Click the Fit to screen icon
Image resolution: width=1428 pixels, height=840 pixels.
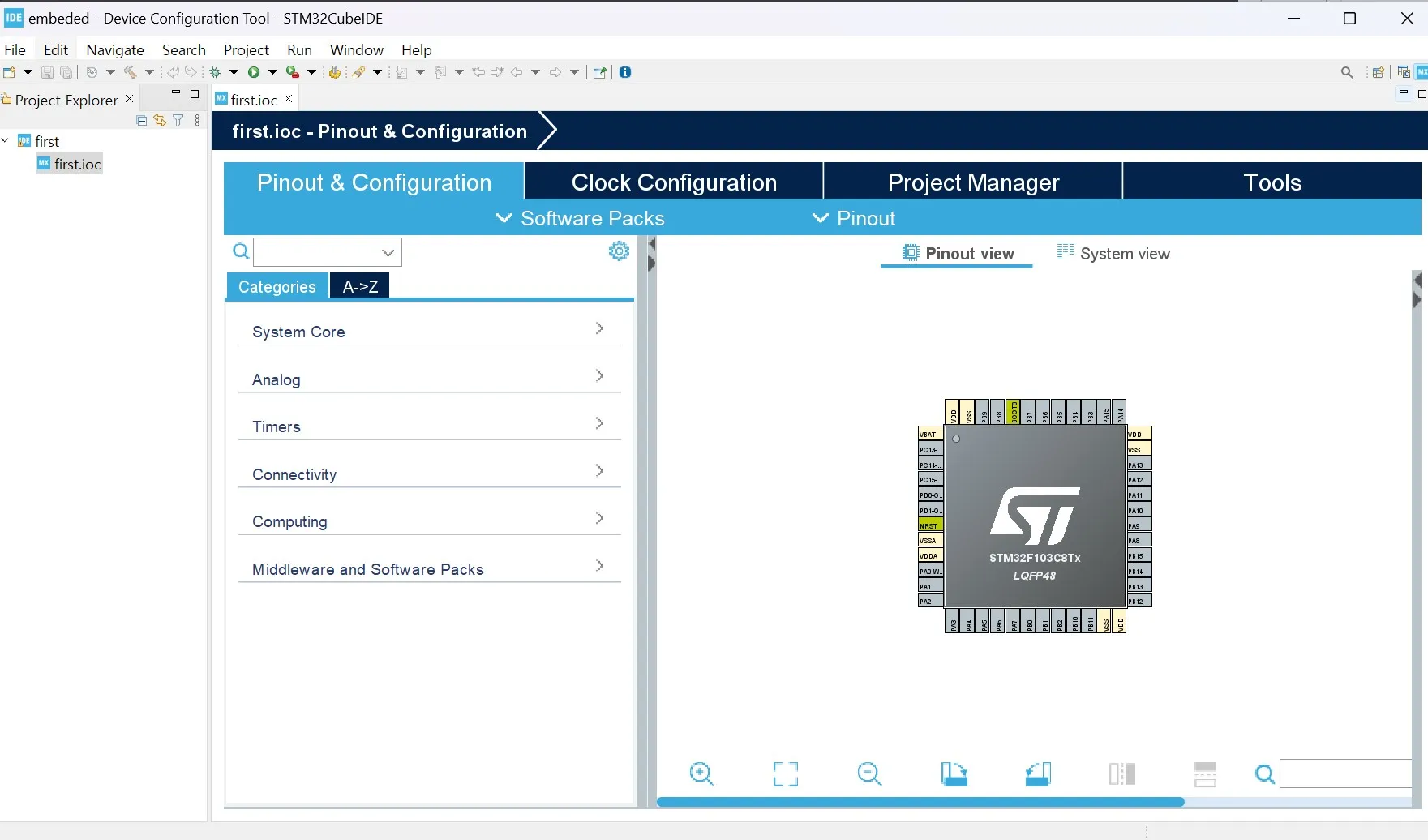(785, 774)
